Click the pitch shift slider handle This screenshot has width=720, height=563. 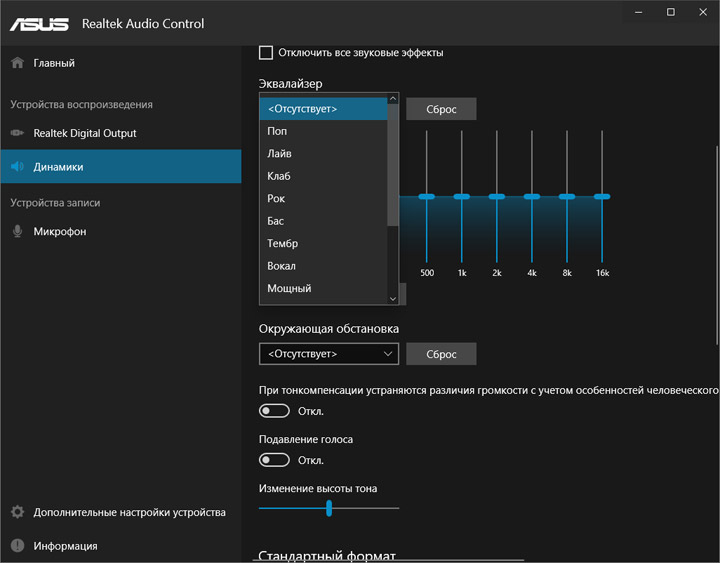[329, 508]
